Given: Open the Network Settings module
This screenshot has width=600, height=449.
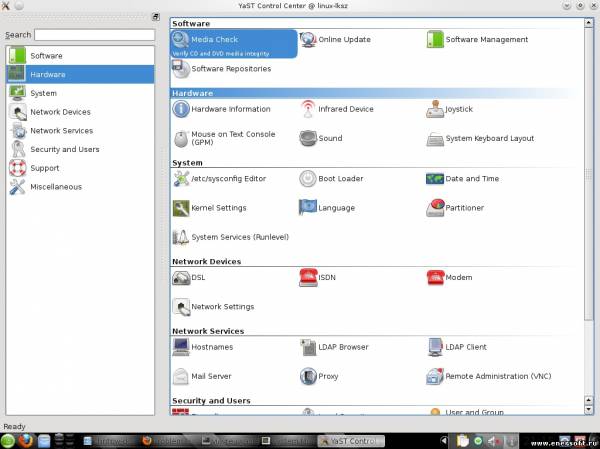Looking at the screenshot, I should pos(213,307).
